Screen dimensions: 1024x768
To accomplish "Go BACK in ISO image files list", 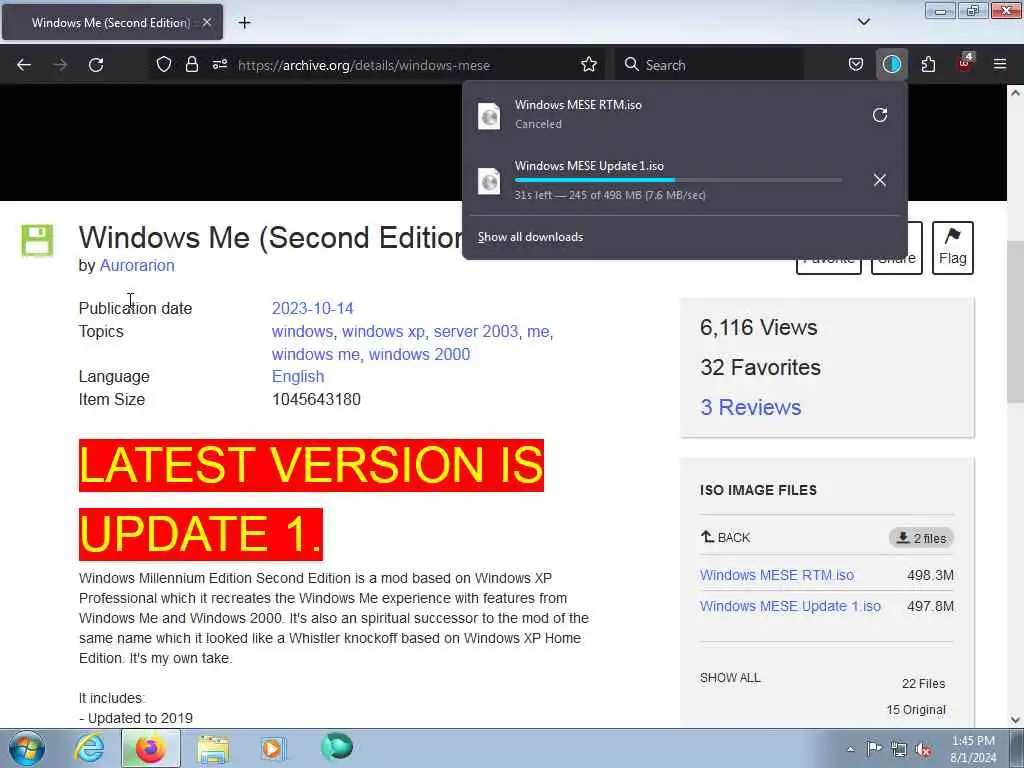I will click(726, 537).
